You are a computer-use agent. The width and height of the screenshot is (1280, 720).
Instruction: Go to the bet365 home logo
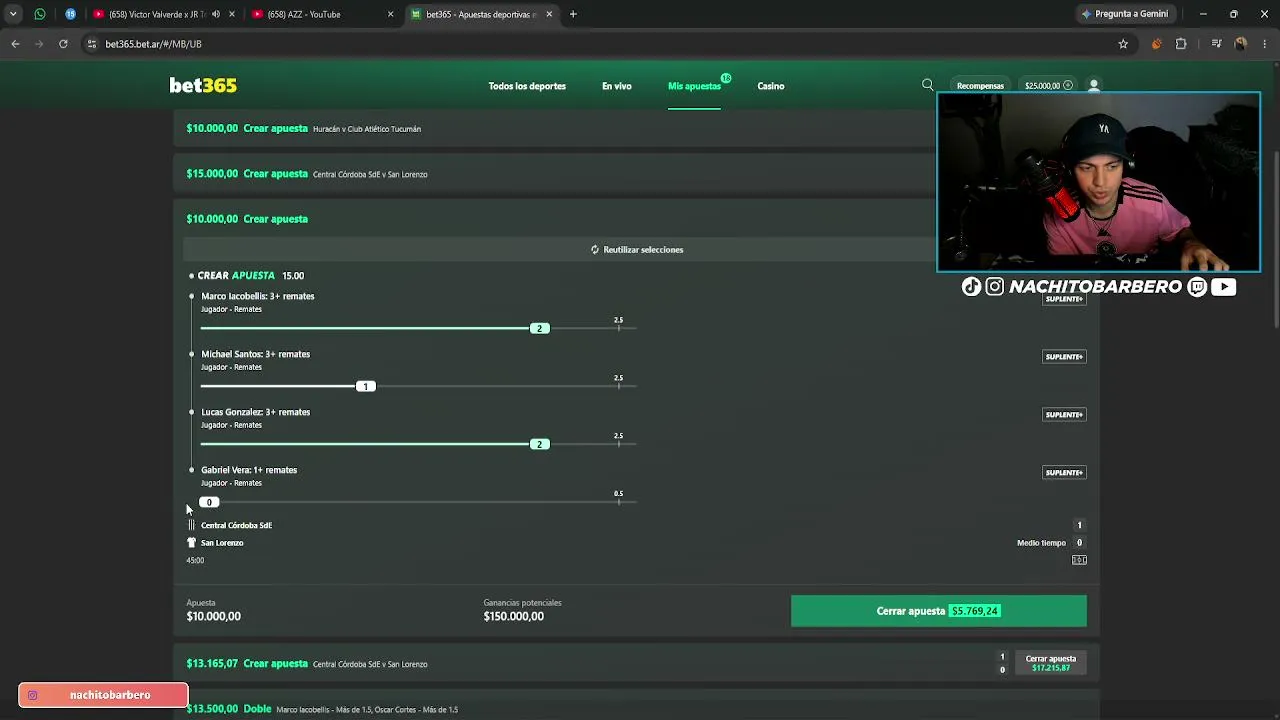(x=203, y=86)
